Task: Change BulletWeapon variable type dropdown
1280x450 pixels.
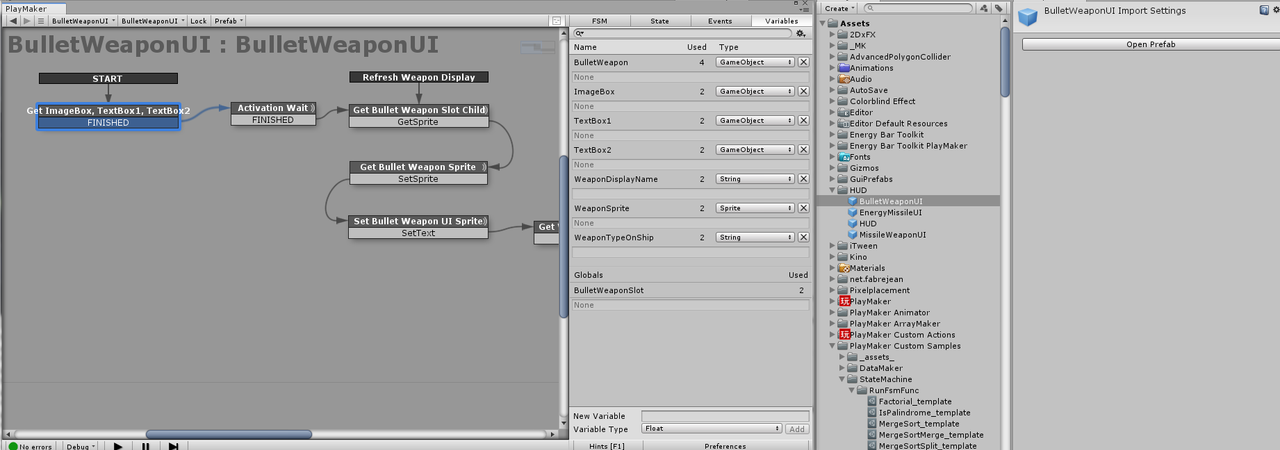Action: tap(755, 62)
